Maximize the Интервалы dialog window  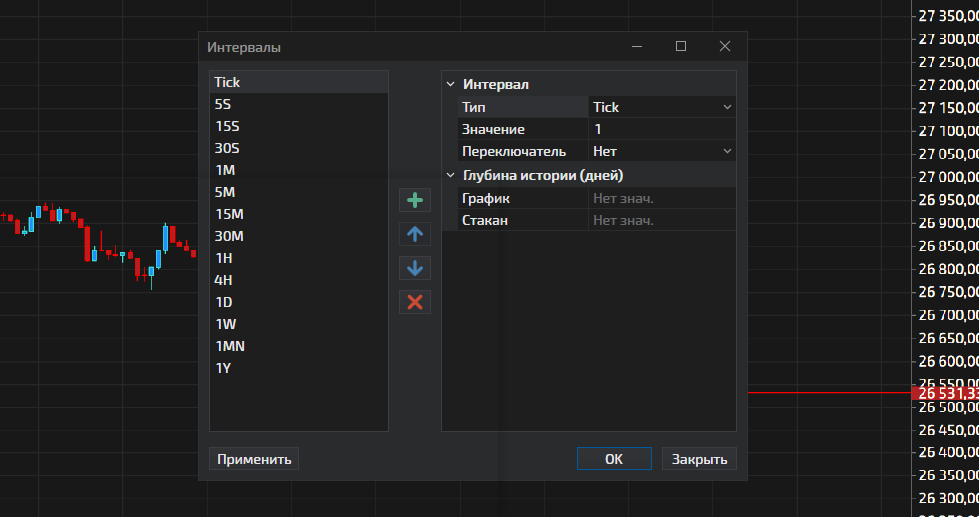[681, 46]
